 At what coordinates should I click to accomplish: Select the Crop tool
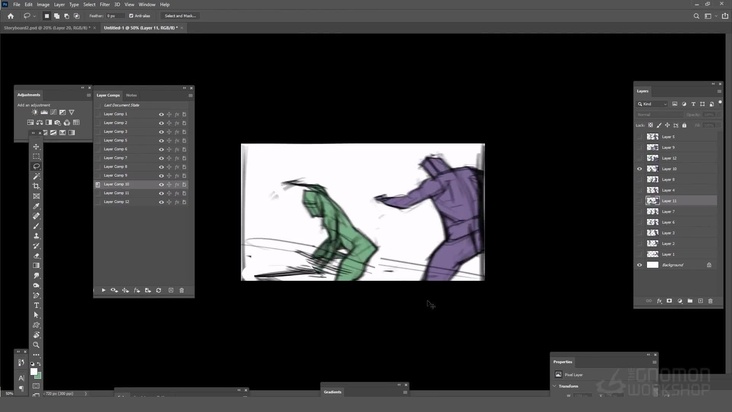pos(37,186)
